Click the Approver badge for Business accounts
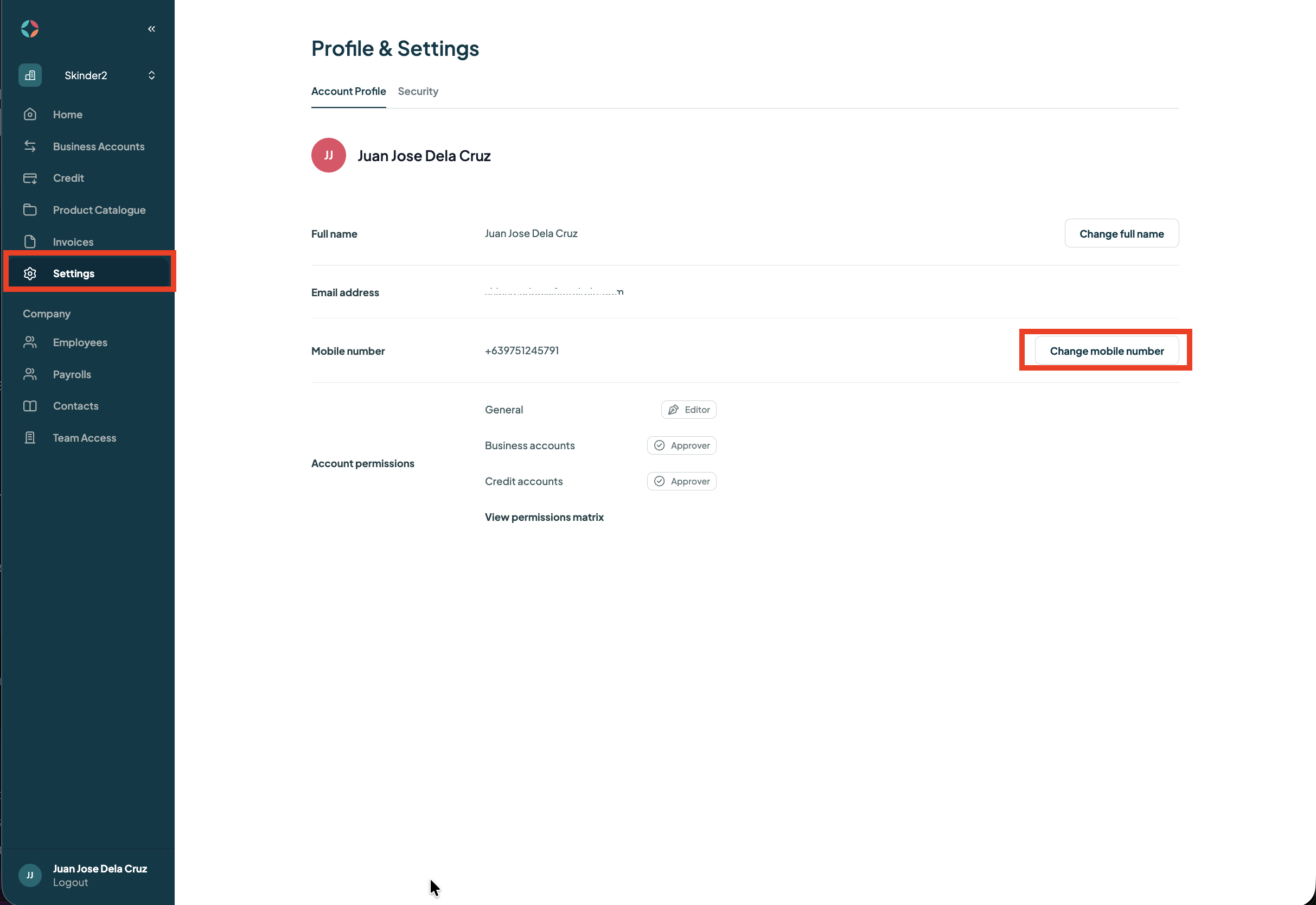The height and width of the screenshot is (905, 1316). (x=681, y=445)
